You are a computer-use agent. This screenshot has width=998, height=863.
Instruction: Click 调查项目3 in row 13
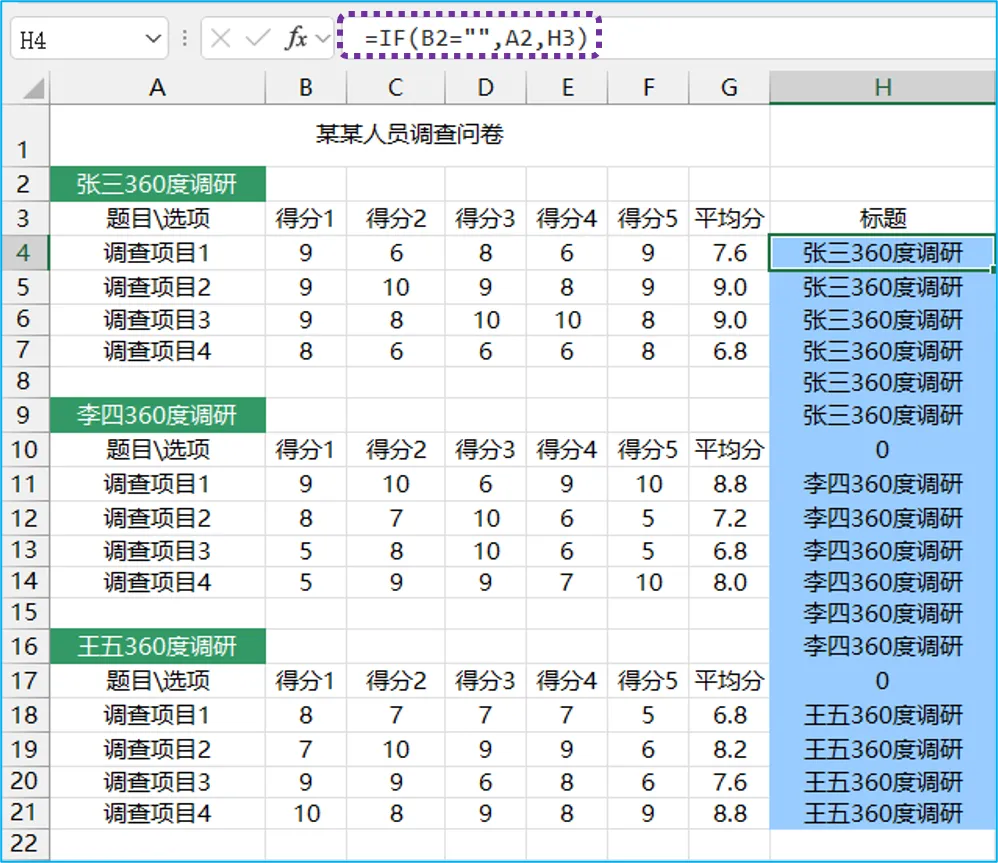click(157, 551)
